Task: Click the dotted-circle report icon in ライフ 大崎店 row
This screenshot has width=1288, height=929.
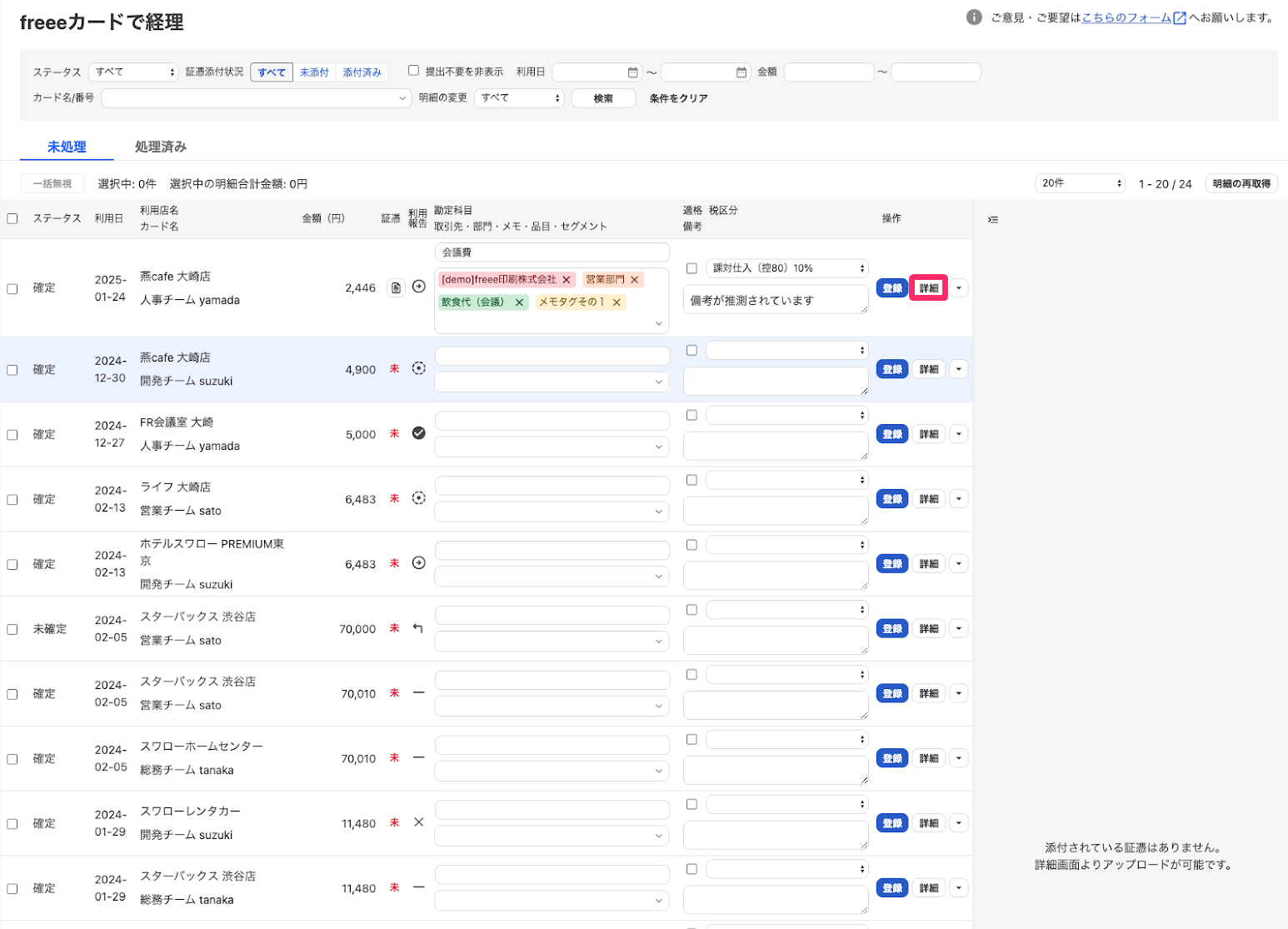Action: 419,498
